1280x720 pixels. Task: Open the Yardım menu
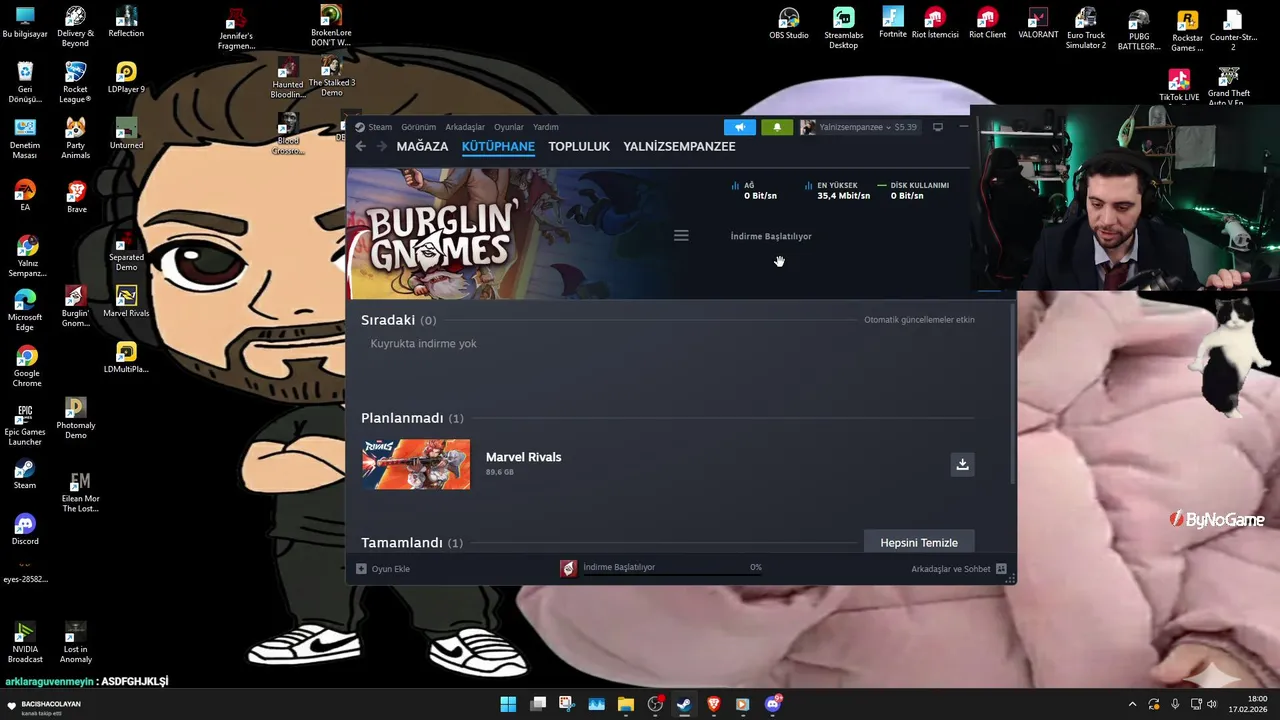click(545, 127)
